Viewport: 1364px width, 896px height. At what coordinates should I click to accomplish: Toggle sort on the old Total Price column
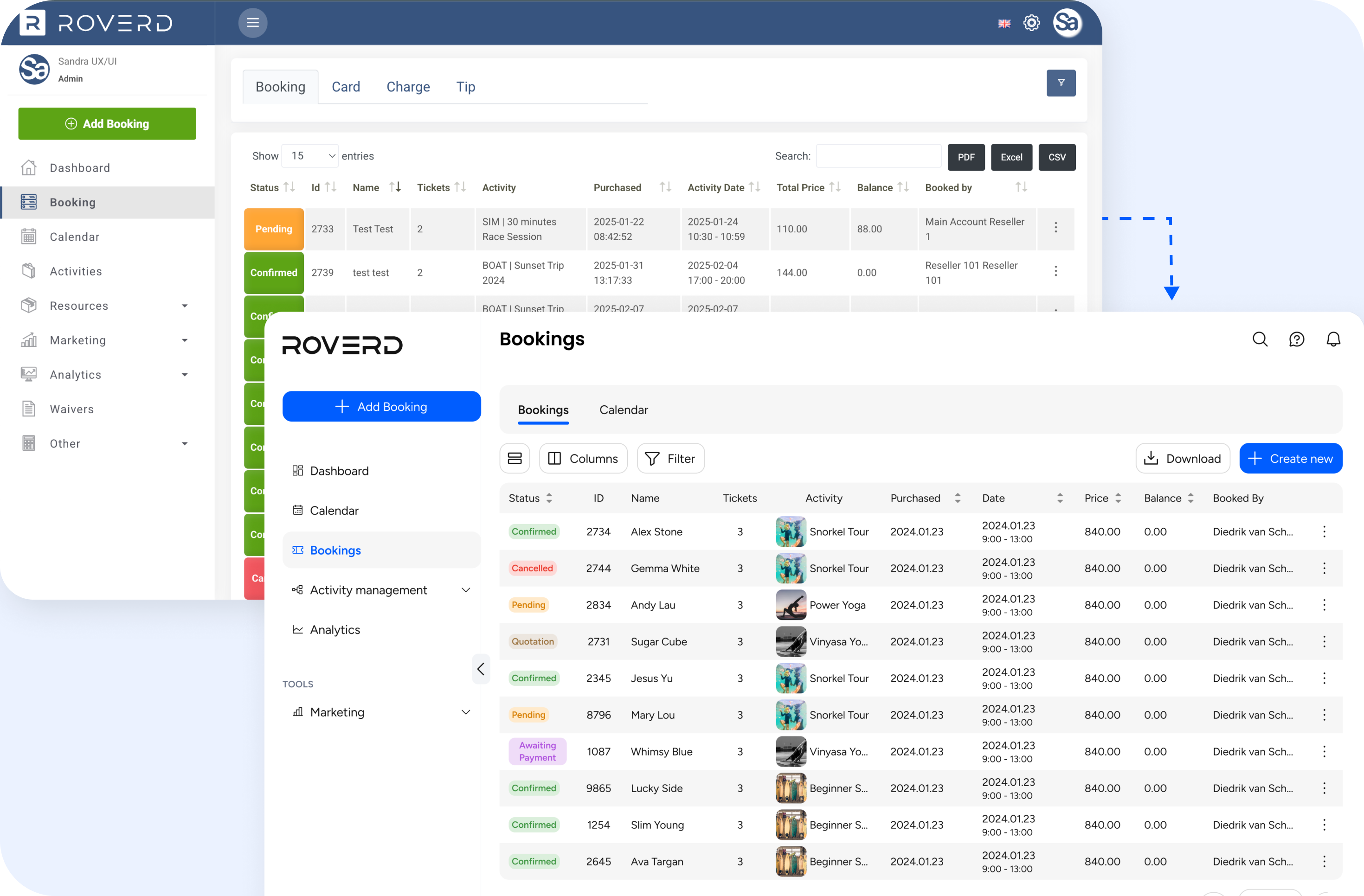835,187
